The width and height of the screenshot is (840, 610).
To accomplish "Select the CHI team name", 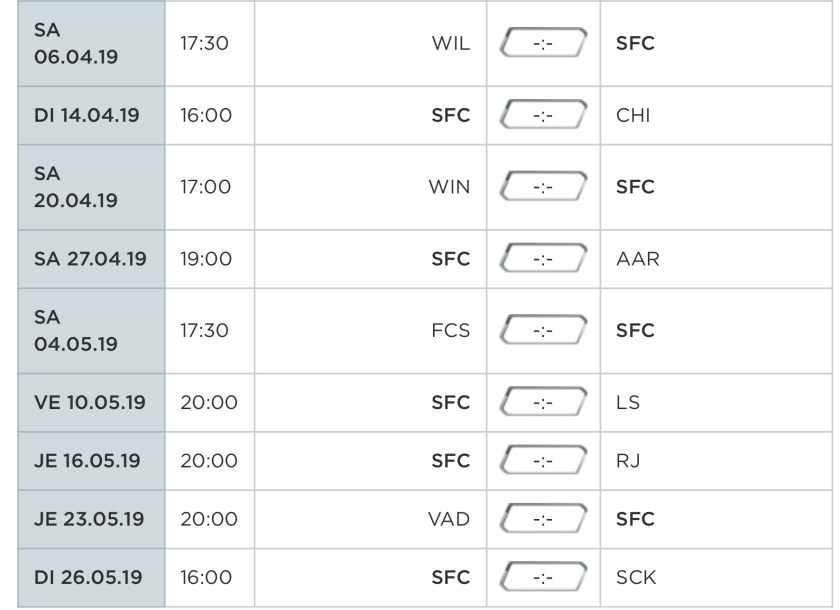I will (633, 116).
